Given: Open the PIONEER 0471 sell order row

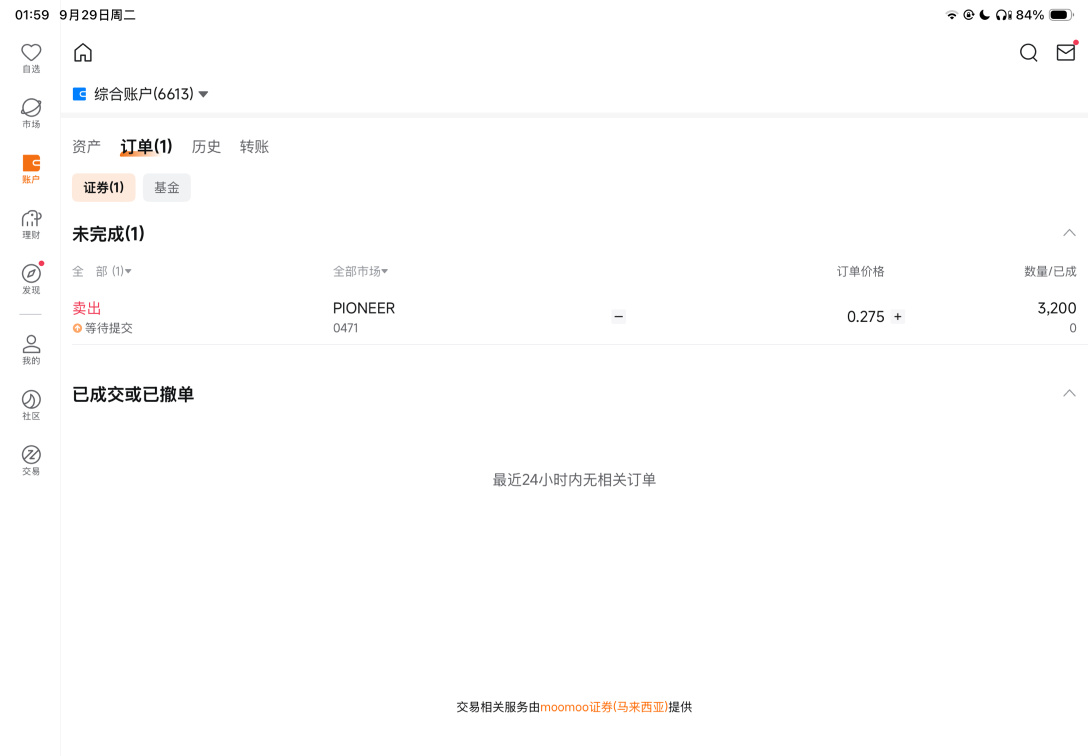Looking at the screenshot, I should 575,317.
